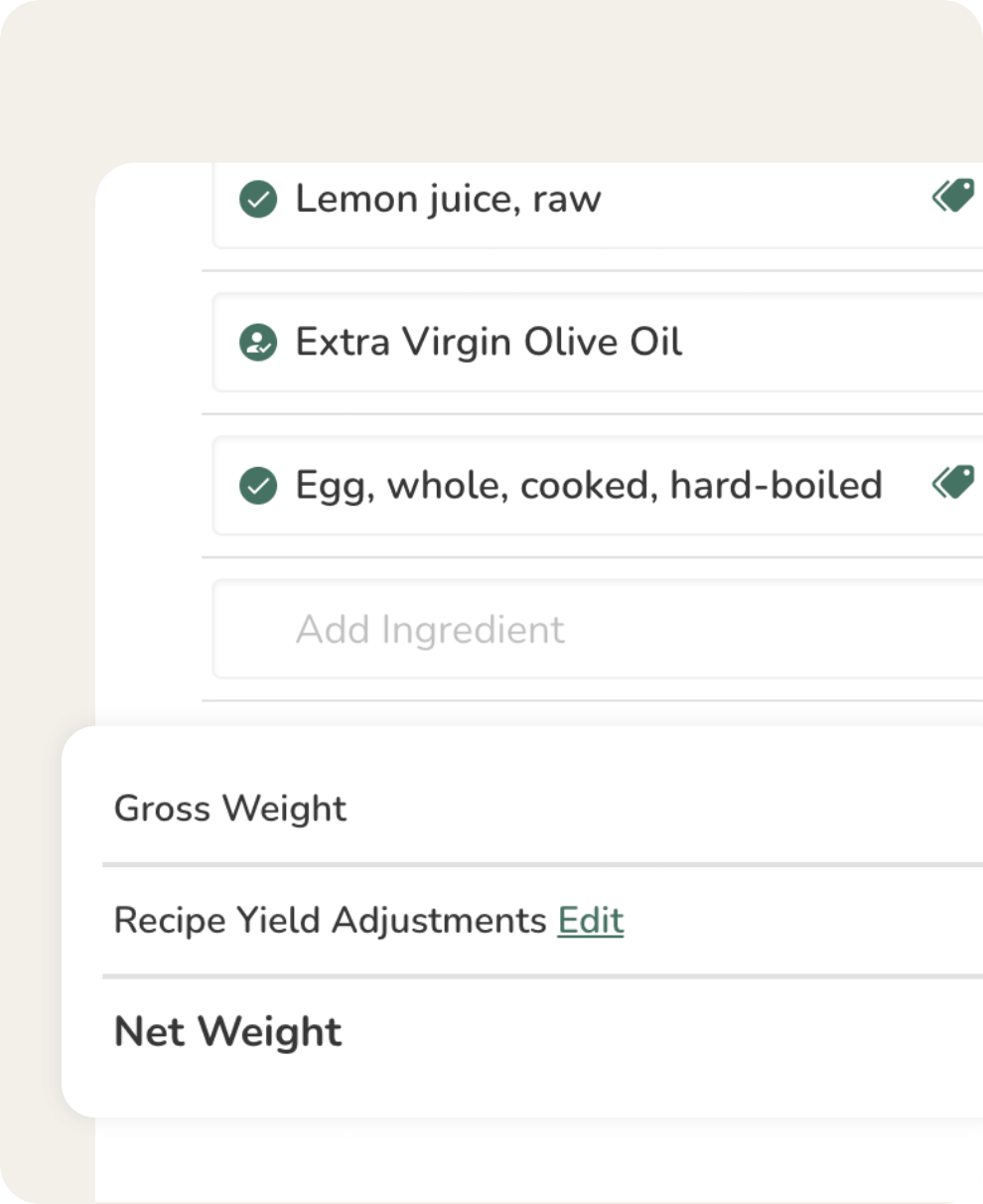Select the "Extra Virgin Olive Oil" ingredient name

click(489, 343)
